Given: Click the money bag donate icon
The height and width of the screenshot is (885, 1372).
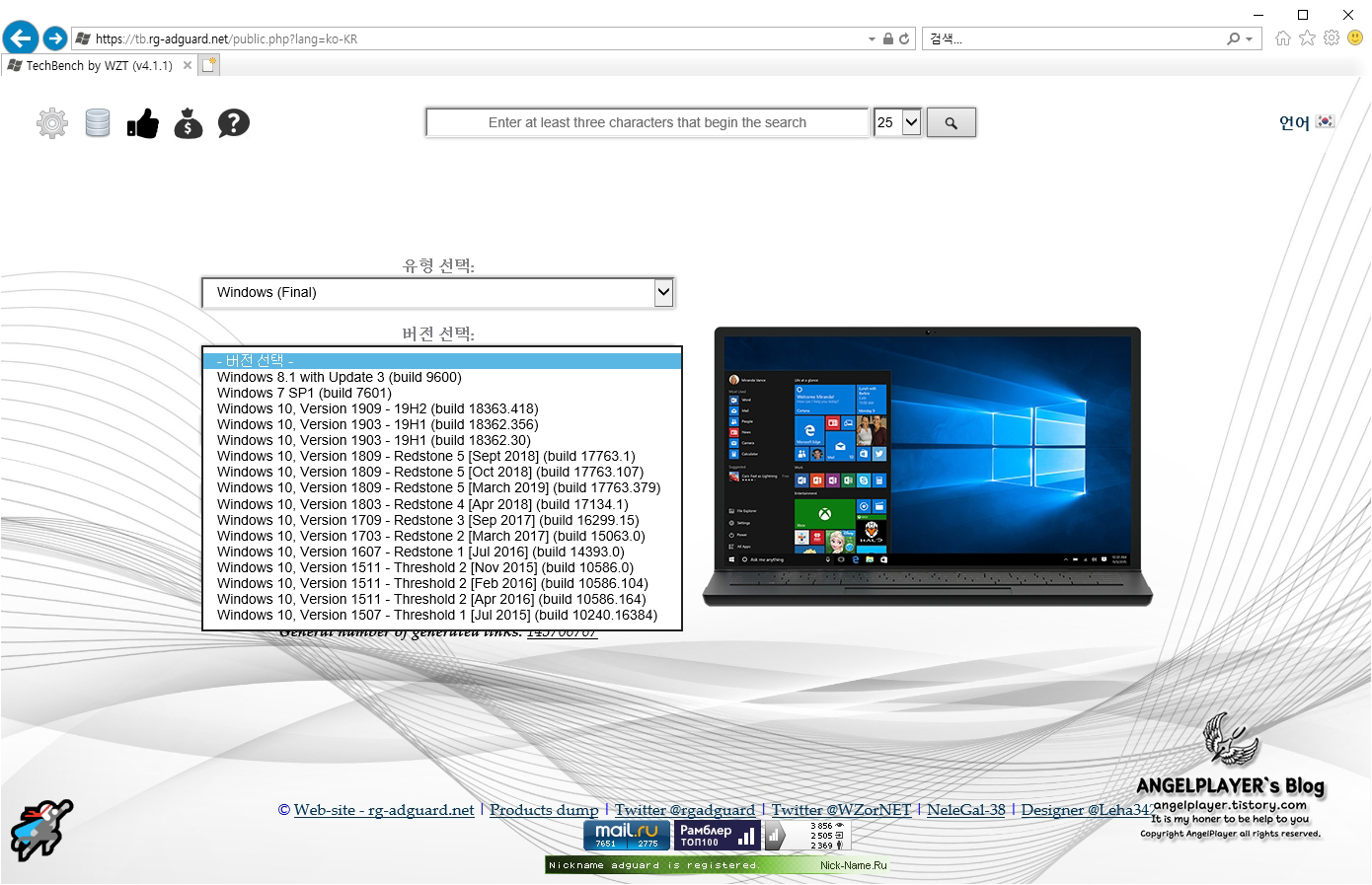Looking at the screenshot, I should point(189,123).
